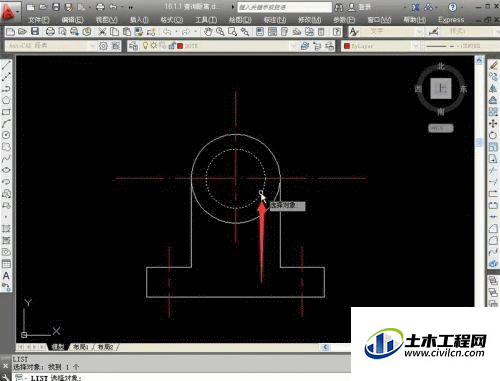Select the Line draw tool
Viewport: 500px width, 381px height.
click(x=6, y=65)
